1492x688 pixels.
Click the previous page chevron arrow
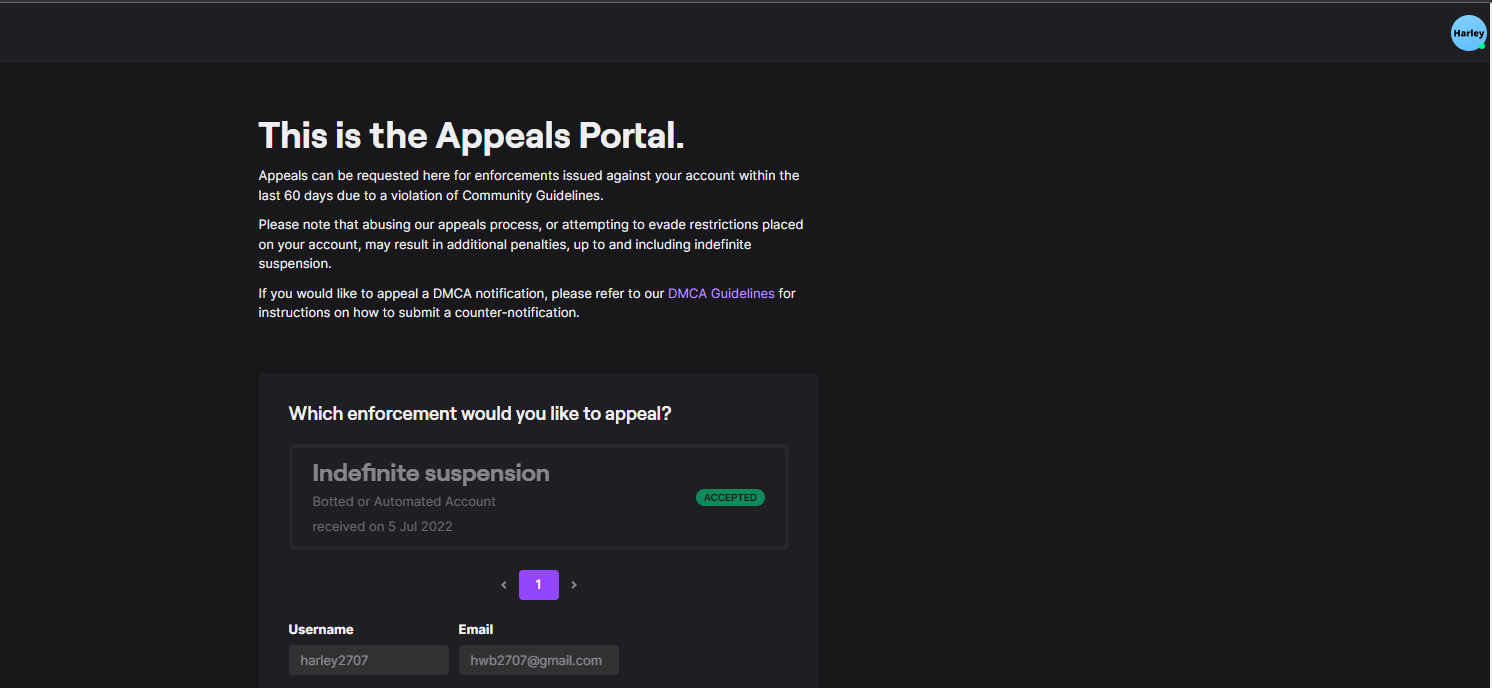coord(503,584)
